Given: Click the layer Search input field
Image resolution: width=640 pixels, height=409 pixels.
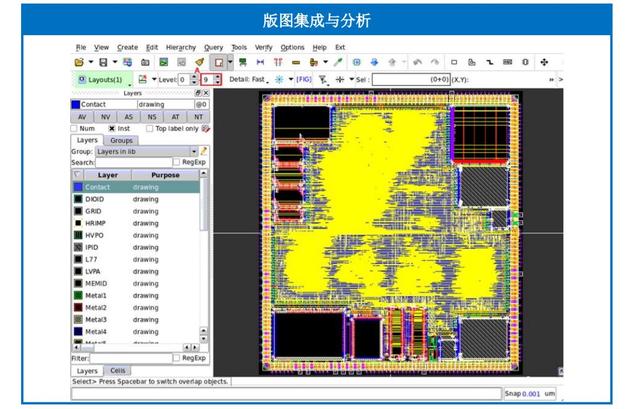Looking at the screenshot, I should (133, 162).
